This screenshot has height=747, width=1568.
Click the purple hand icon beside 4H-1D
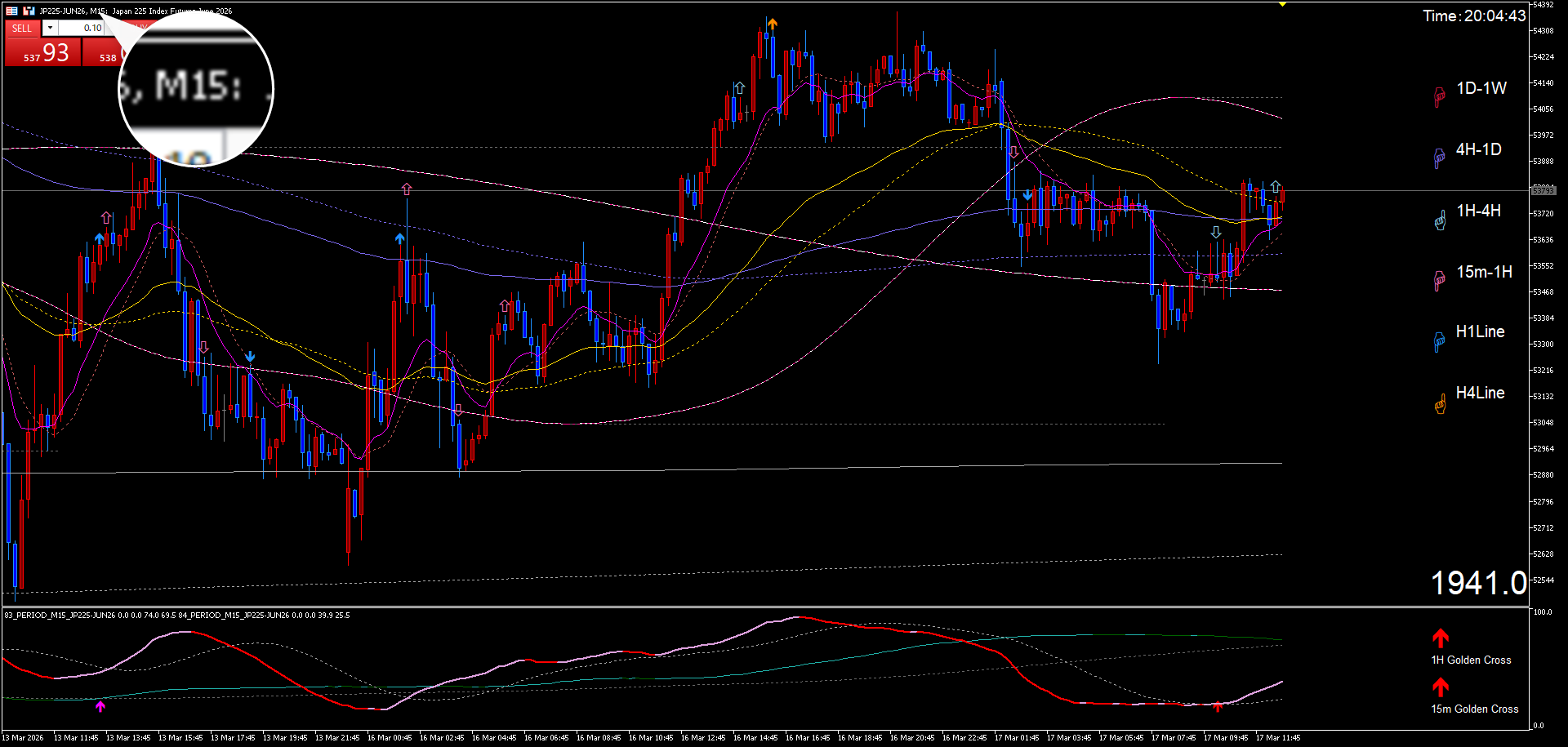(x=1439, y=158)
